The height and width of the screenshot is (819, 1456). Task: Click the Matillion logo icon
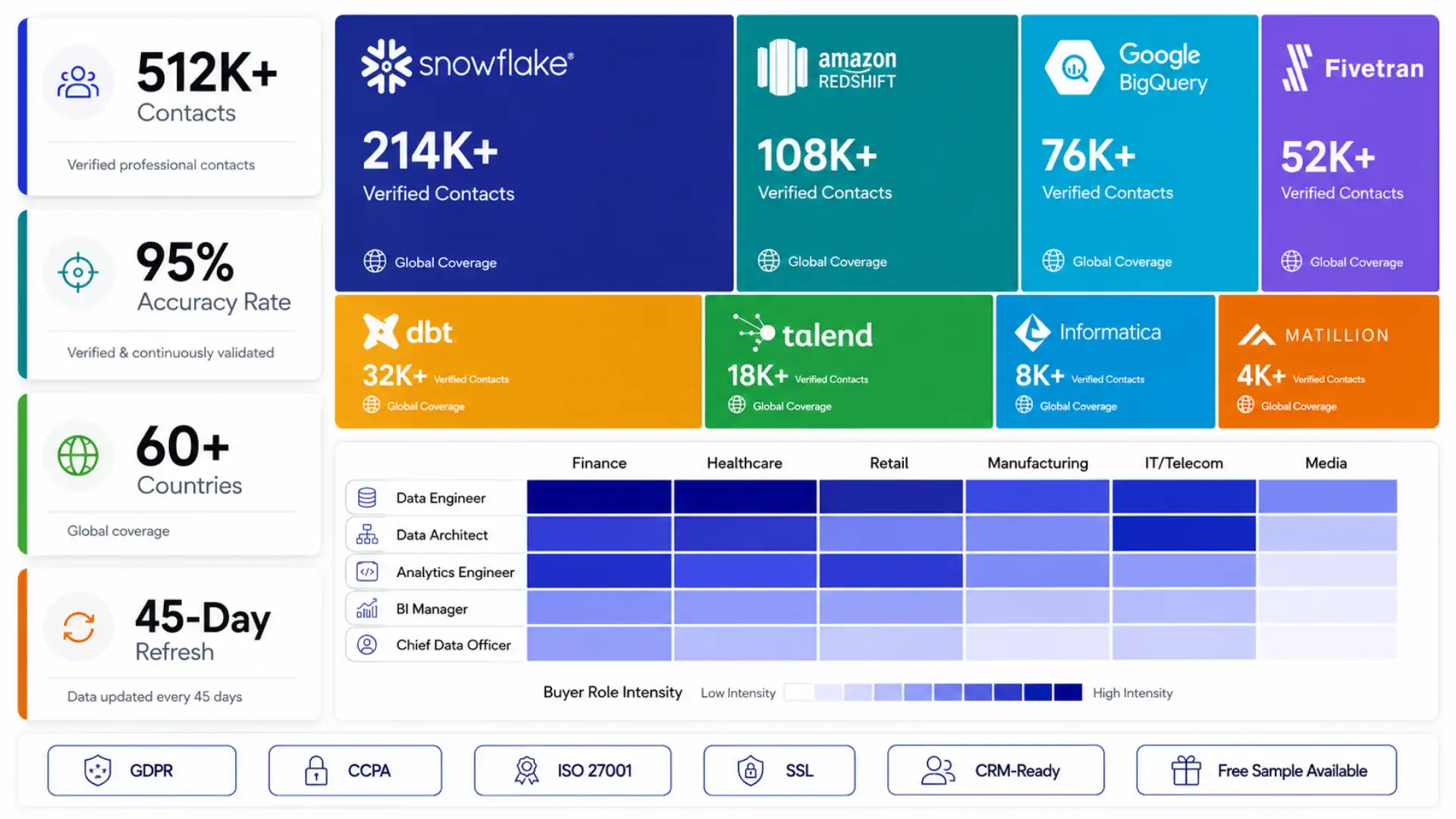(x=1257, y=334)
